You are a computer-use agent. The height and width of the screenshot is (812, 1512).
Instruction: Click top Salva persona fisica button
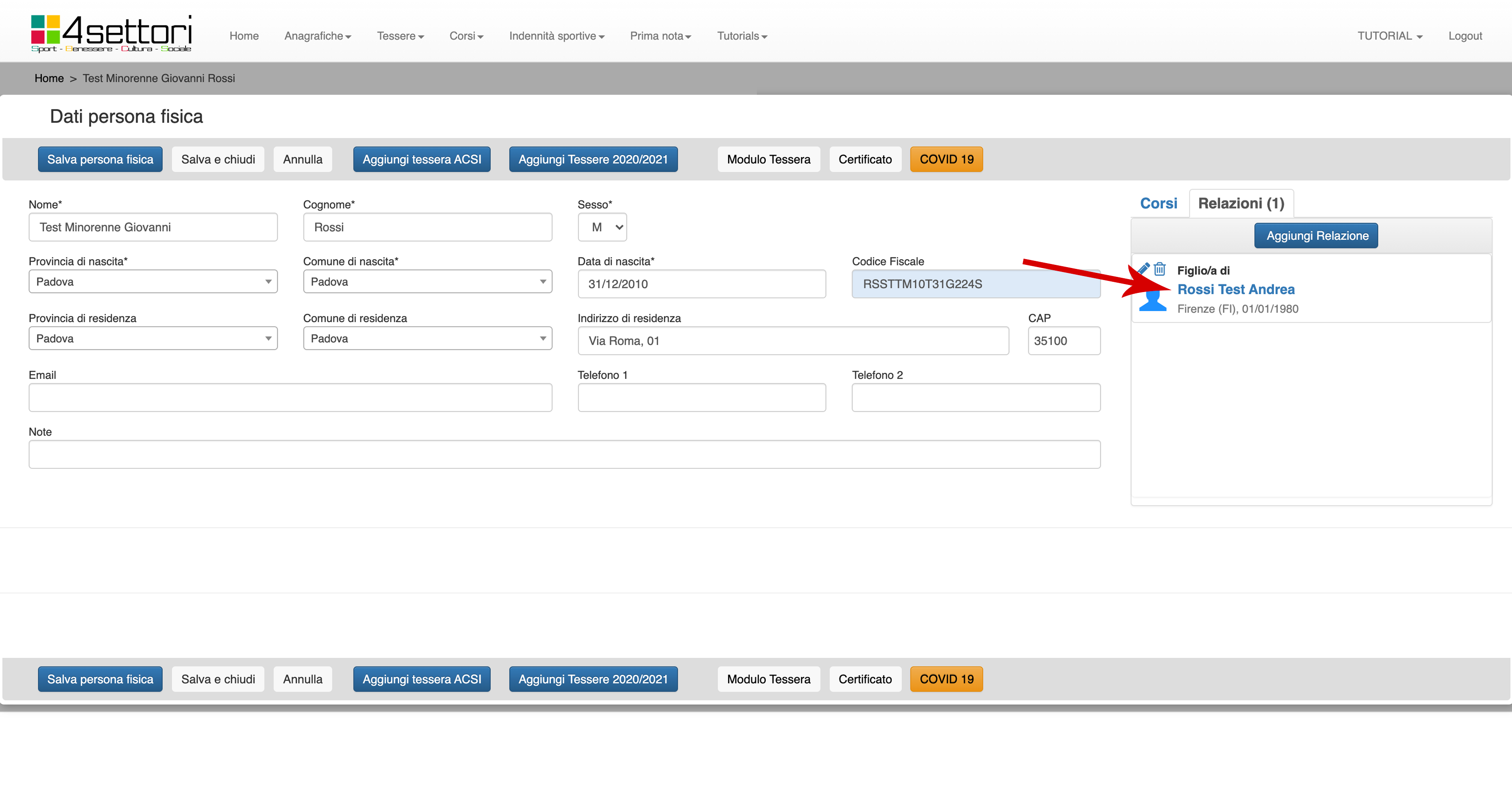click(100, 159)
